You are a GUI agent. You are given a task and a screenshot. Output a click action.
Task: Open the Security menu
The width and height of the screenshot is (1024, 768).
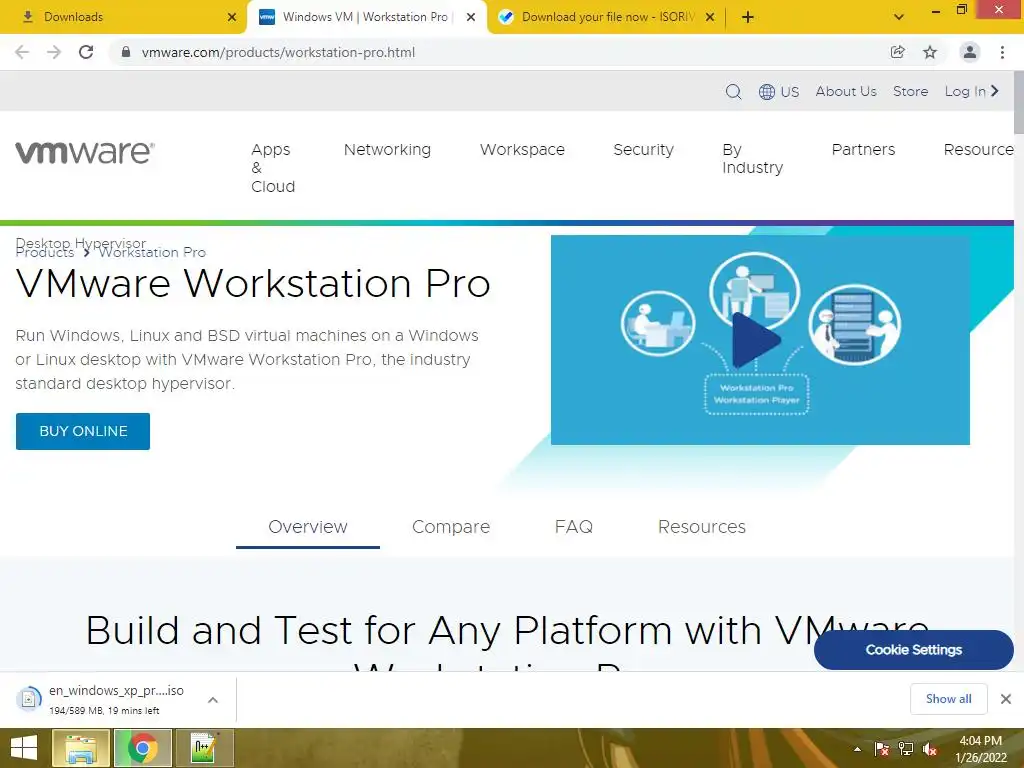tap(643, 150)
